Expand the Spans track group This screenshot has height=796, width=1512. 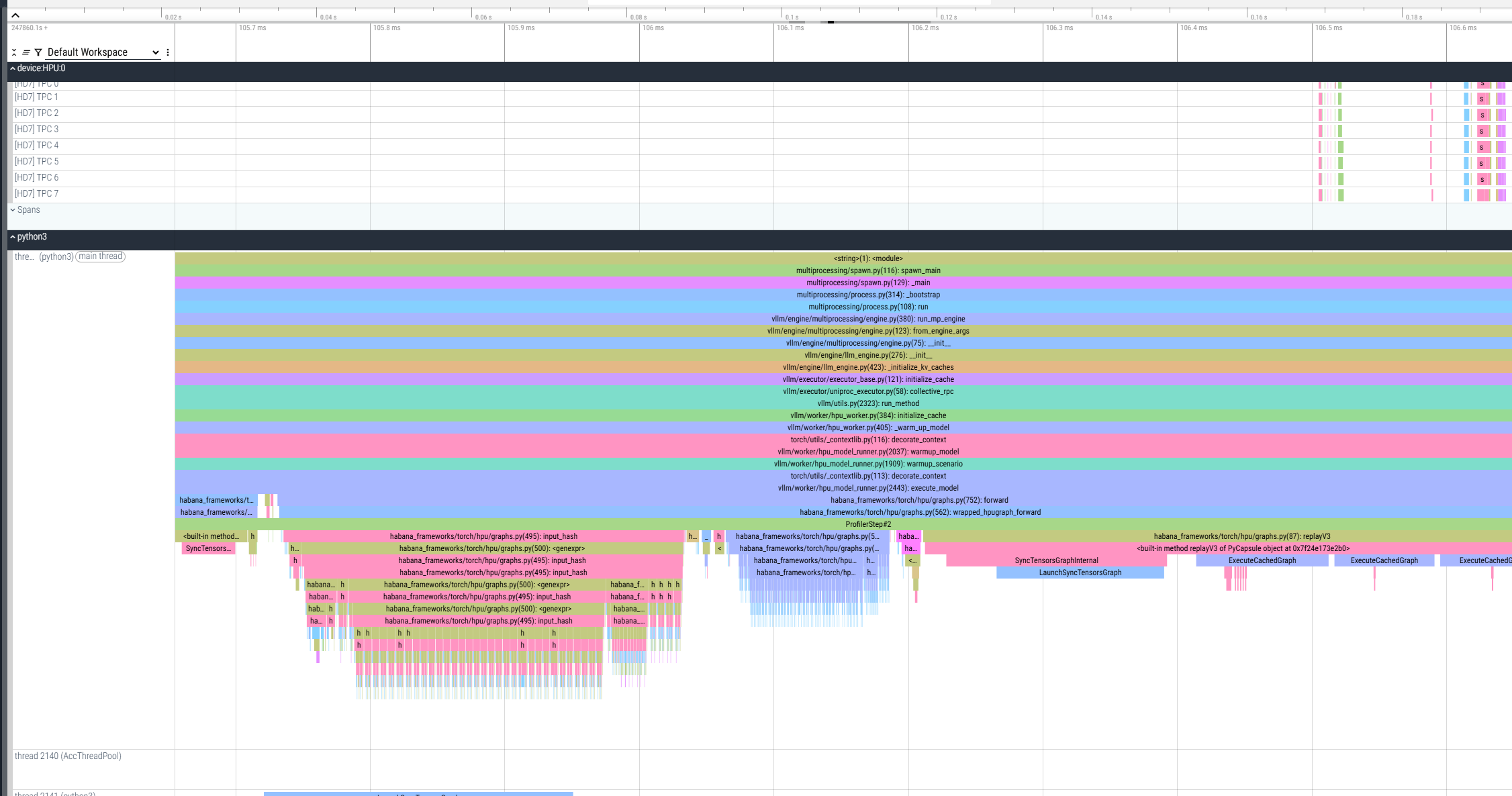[13, 210]
